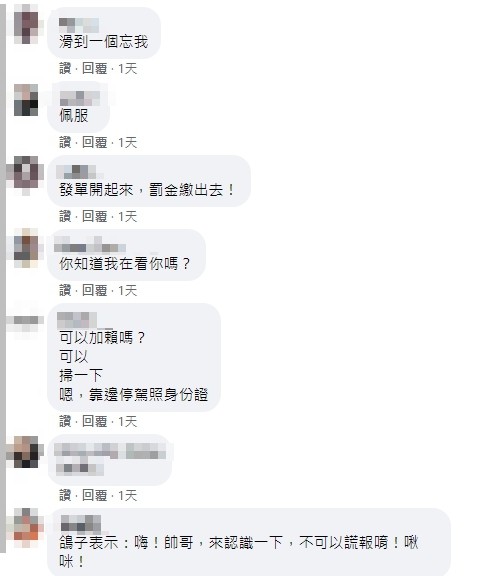This screenshot has height=576, width=477.
Task: Open avatar of the 佩服 commenter
Action: (26, 100)
